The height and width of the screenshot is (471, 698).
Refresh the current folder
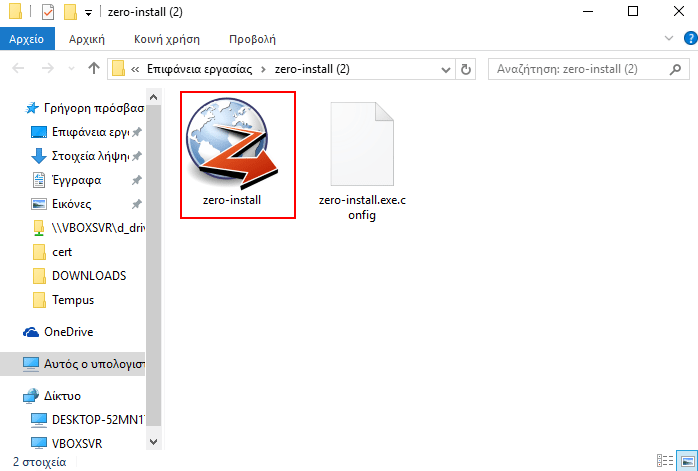point(466,69)
